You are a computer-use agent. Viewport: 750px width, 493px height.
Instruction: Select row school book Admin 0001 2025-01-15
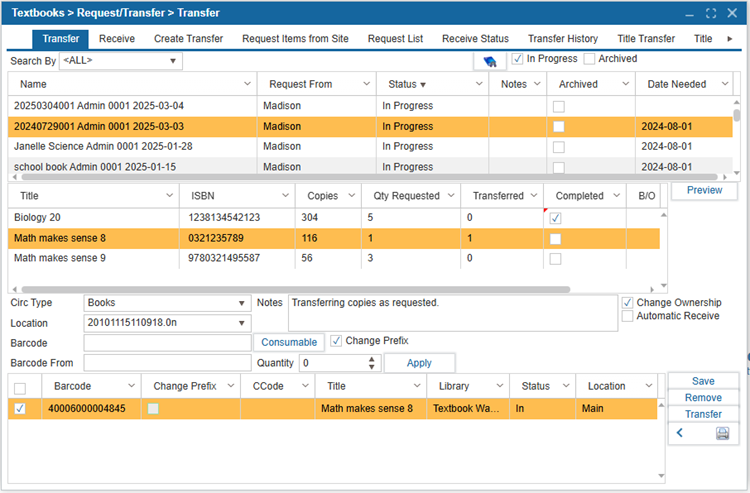click(370, 166)
